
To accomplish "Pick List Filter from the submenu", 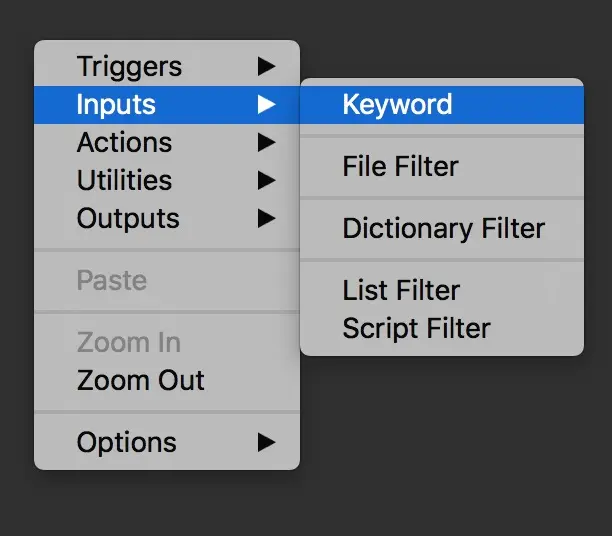I will pyautogui.click(x=401, y=291).
